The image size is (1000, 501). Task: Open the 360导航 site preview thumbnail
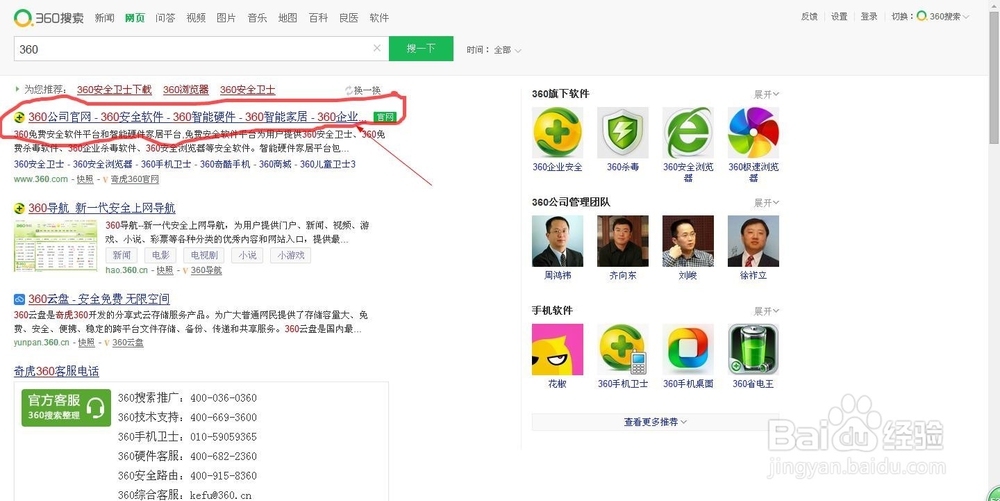(x=55, y=246)
